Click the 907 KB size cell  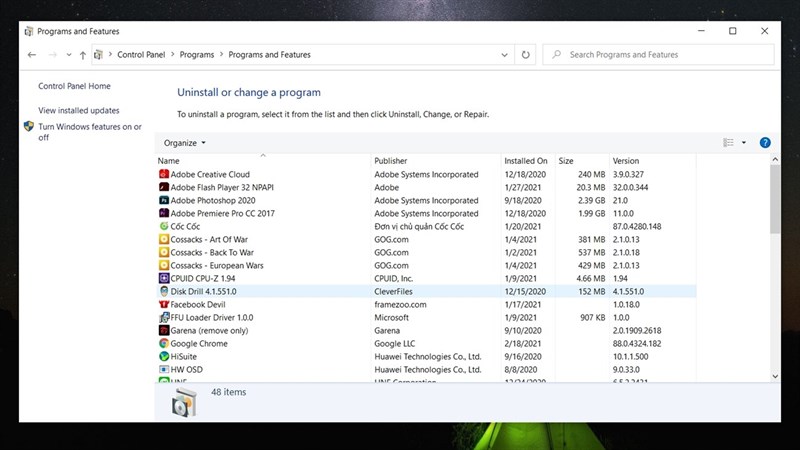point(592,317)
